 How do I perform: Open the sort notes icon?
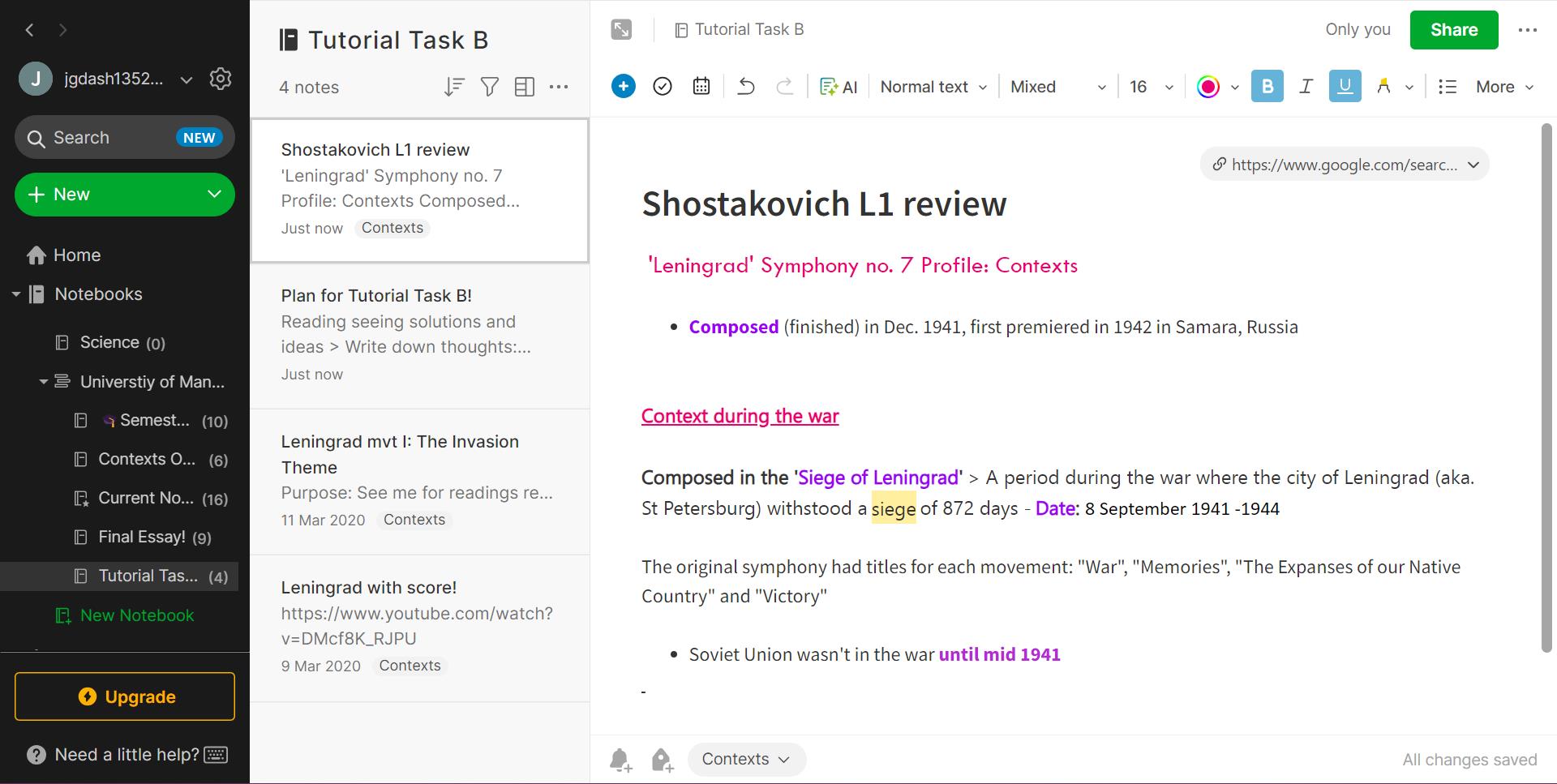pyautogui.click(x=454, y=87)
